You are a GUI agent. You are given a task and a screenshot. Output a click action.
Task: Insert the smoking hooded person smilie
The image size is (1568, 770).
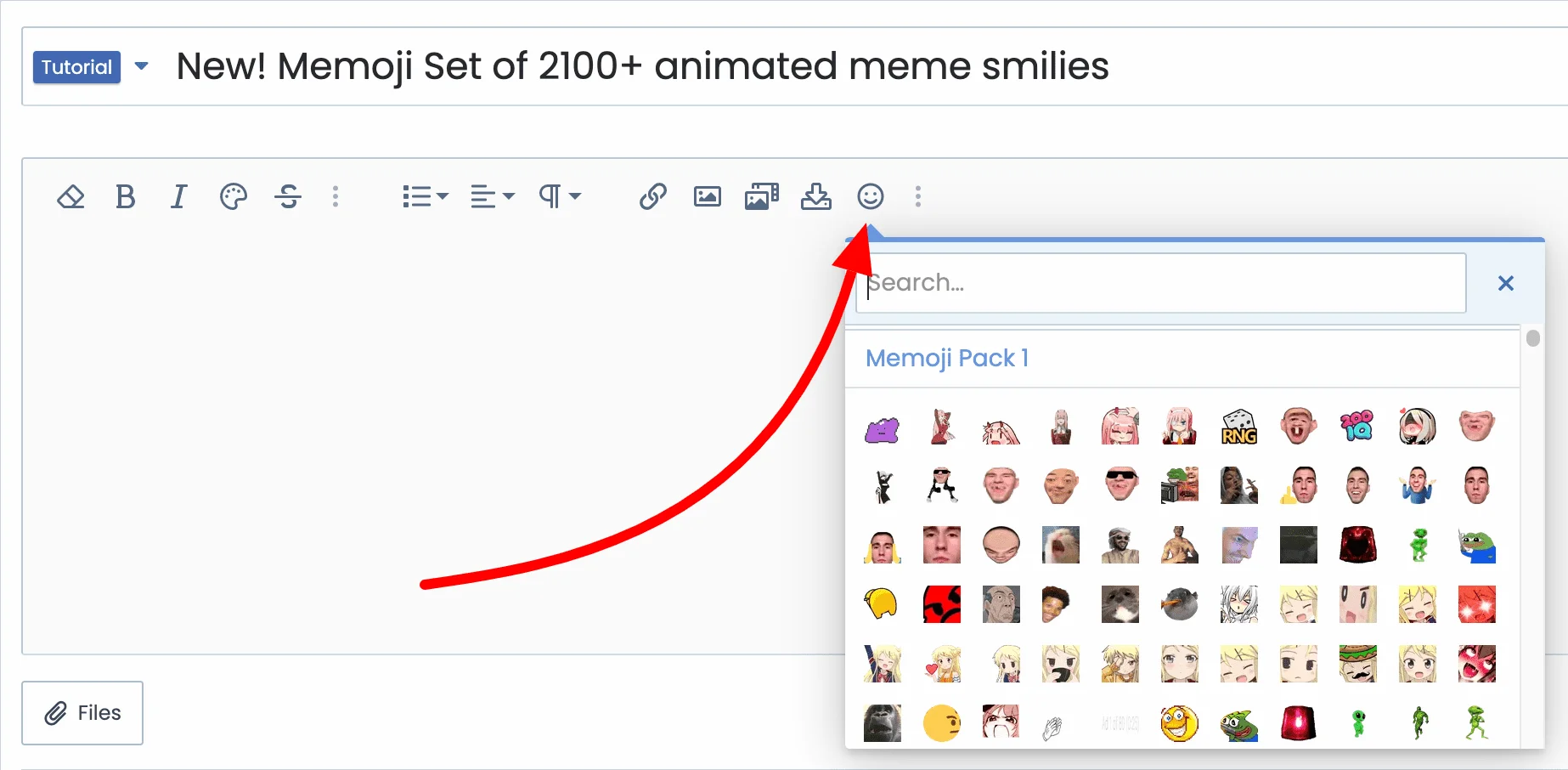1239,485
